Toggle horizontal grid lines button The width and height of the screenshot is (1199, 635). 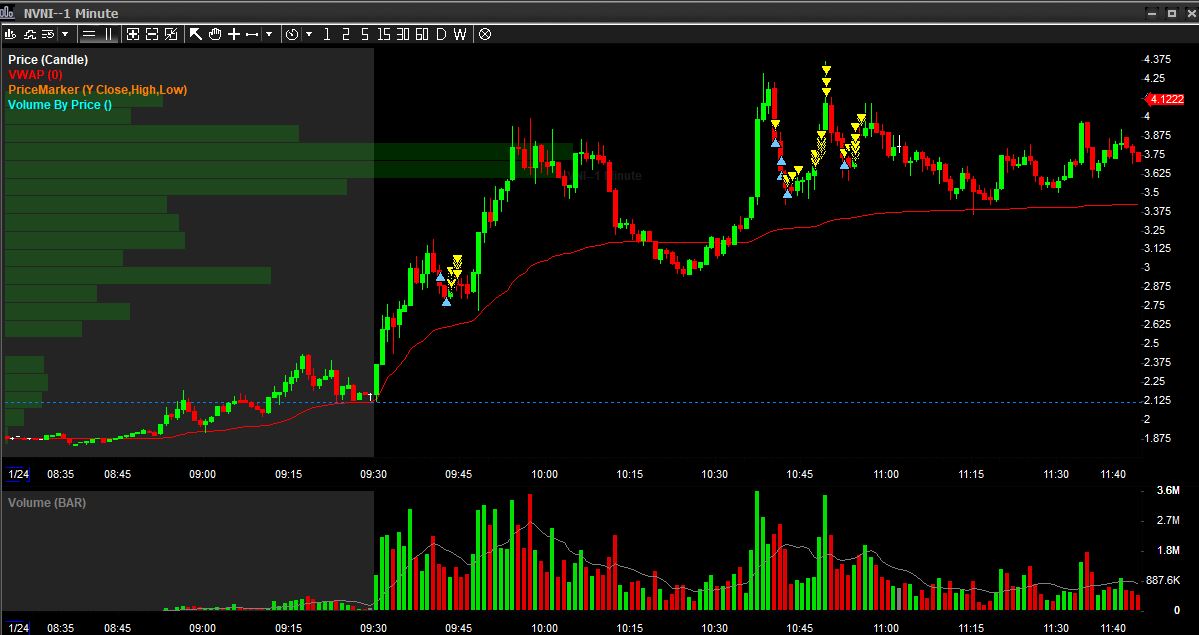[x=89, y=34]
